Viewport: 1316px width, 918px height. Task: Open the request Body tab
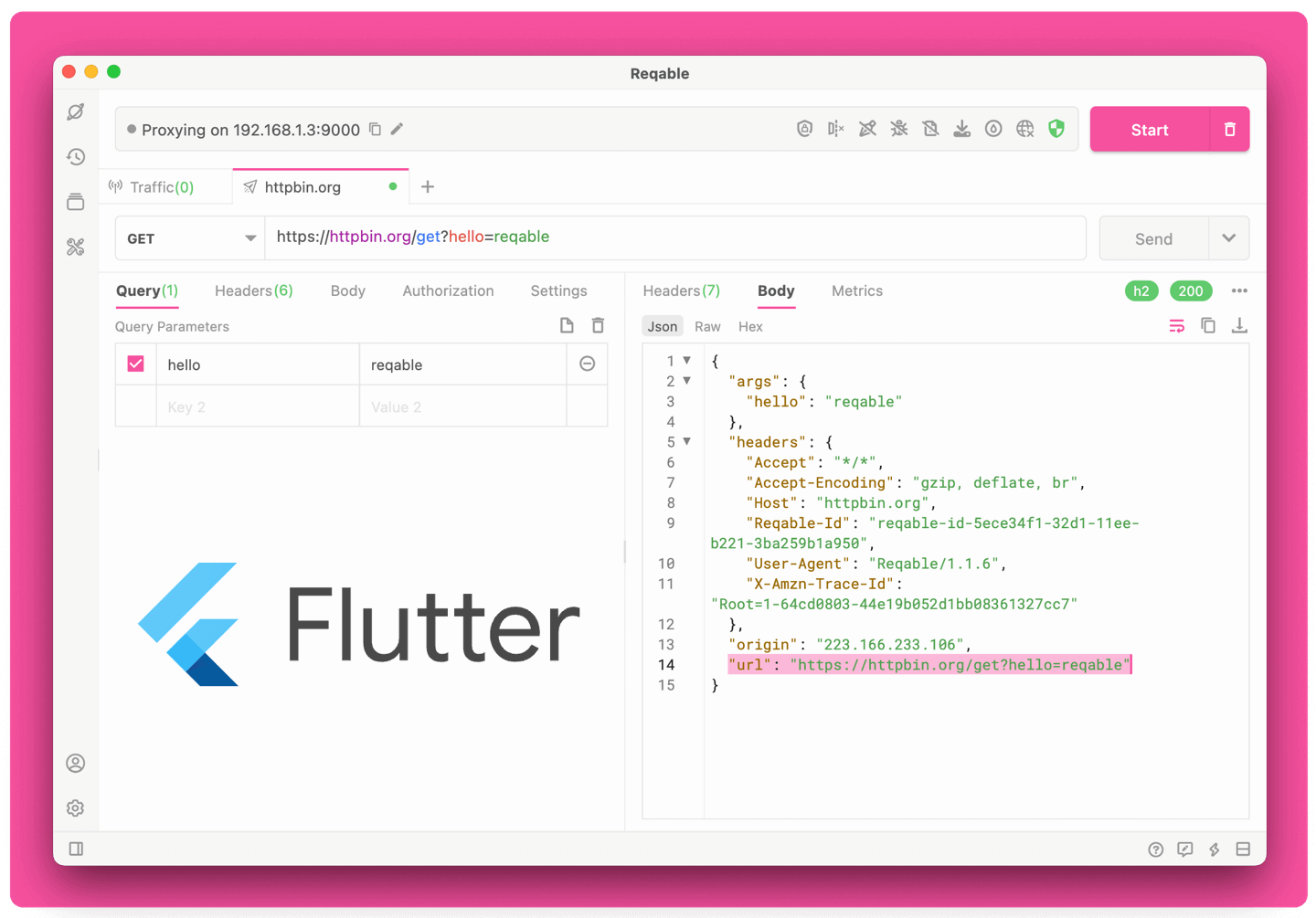tap(348, 291)
